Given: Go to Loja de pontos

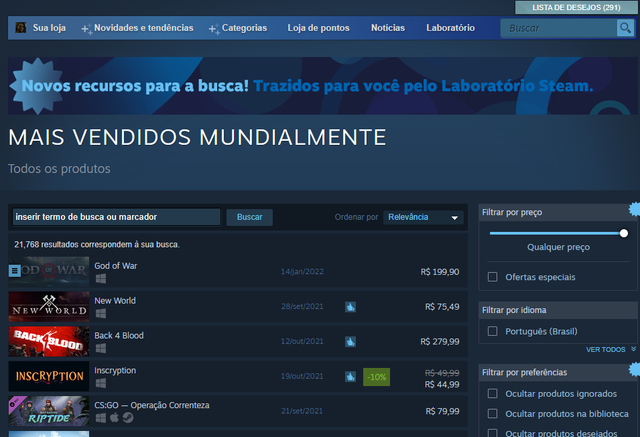Looking at the screenshot, I should (x=318, y=28).
